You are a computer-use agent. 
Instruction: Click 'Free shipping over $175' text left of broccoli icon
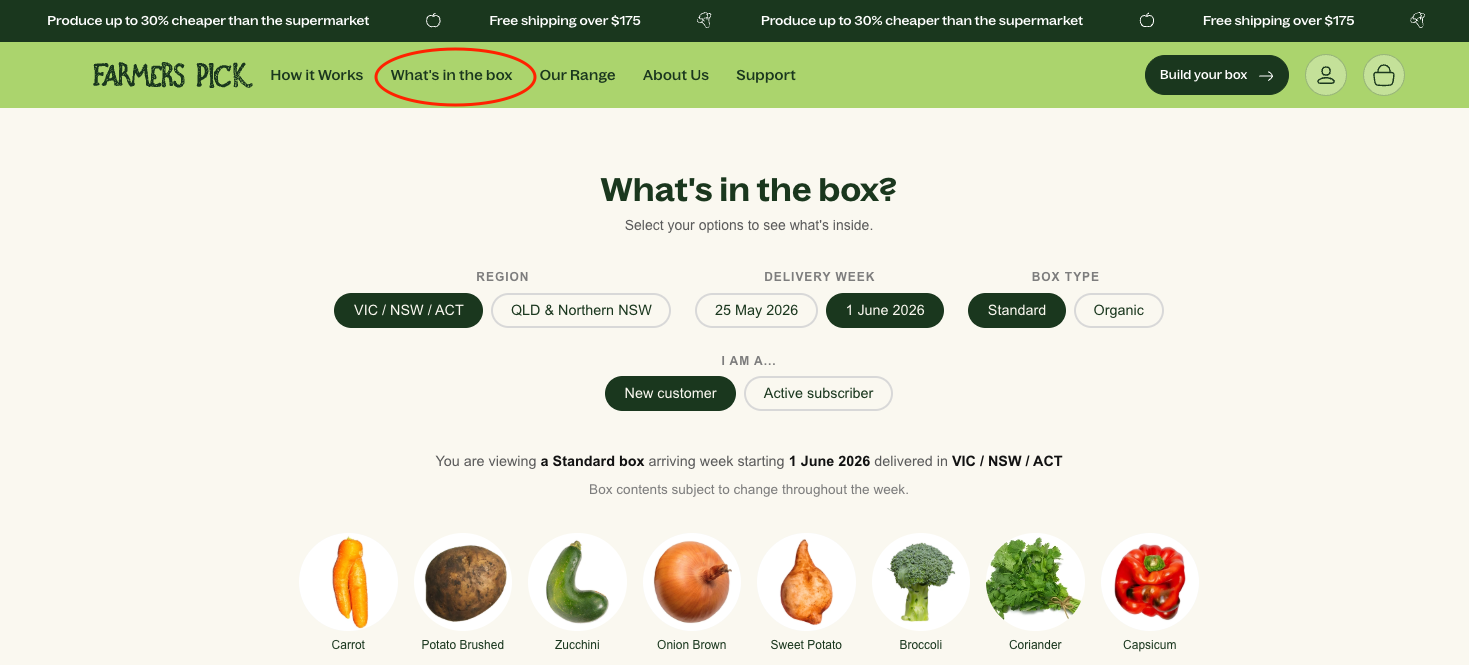coord(565,20)
